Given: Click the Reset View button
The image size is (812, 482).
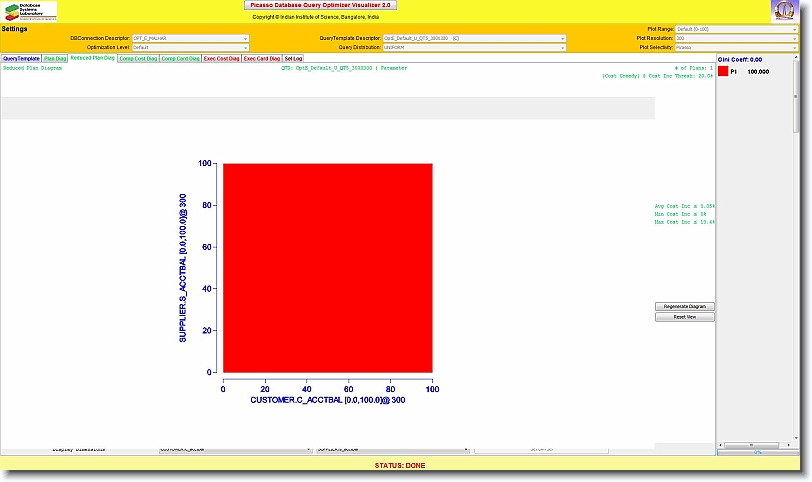Looking at the screenshot, I should click(x=685, y=317).
